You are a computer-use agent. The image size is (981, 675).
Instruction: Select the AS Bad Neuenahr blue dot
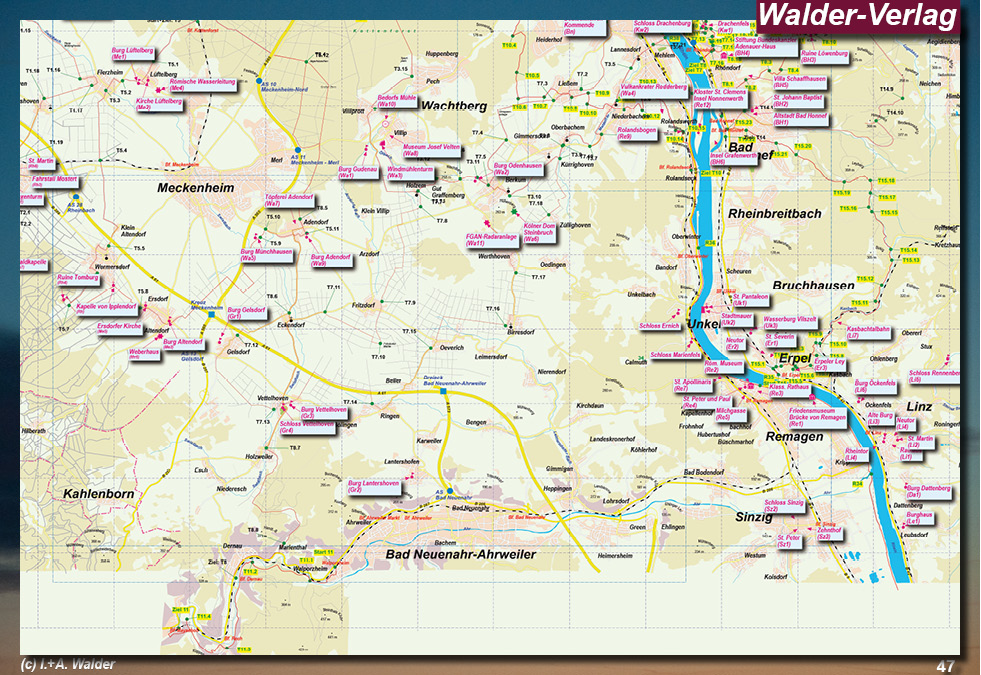coord(451,490)
